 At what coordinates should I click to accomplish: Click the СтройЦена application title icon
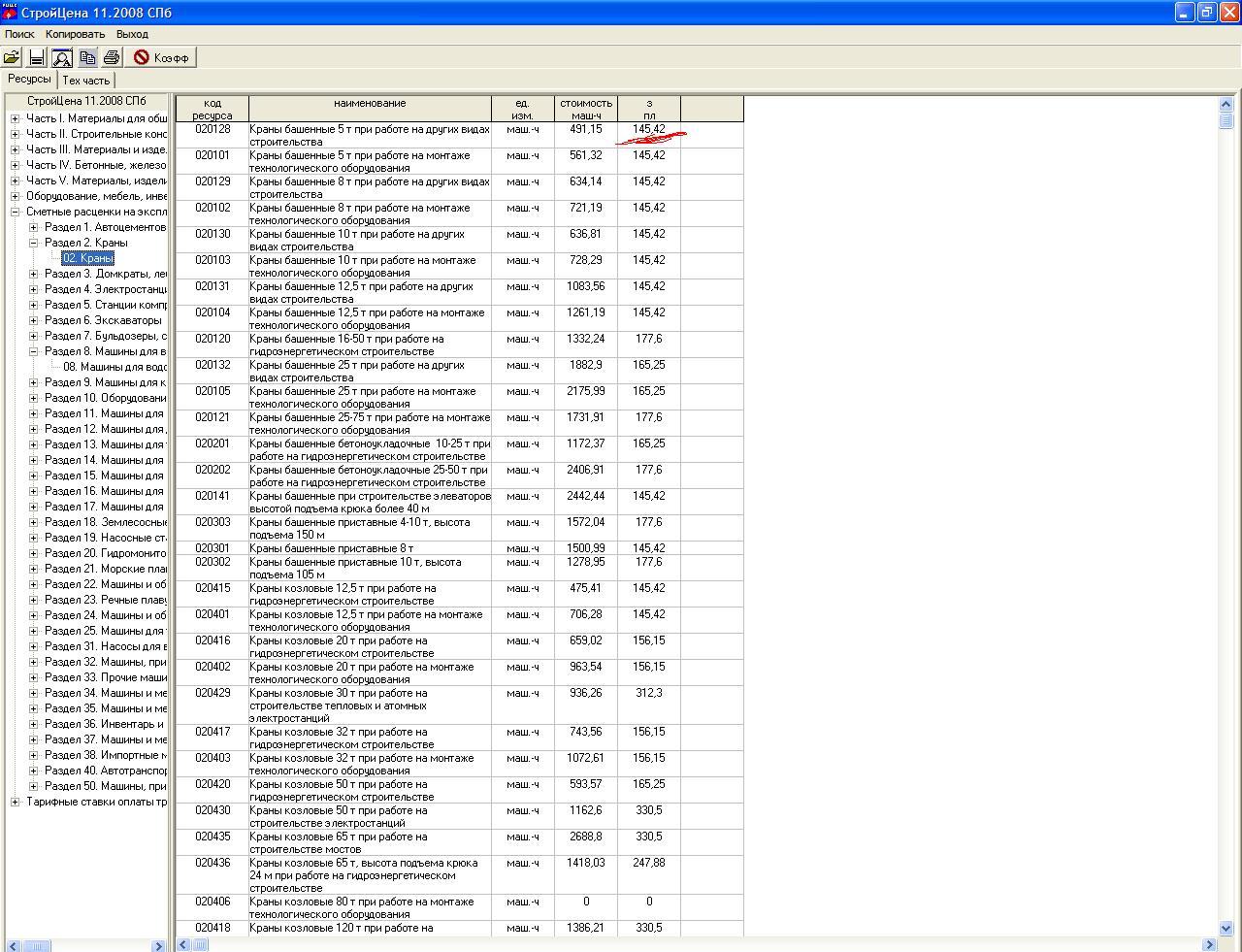click(10, 12)
